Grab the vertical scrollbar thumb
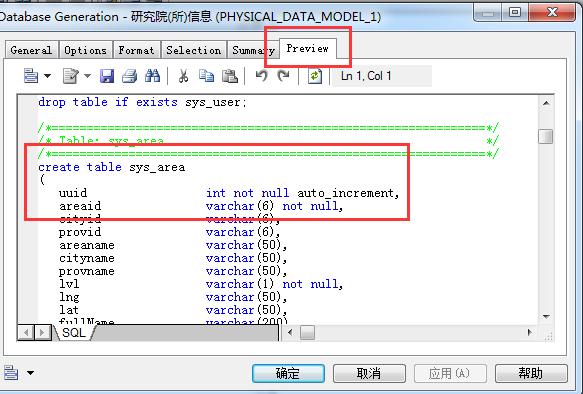The width and height of the screenshot is (583, 394). tap(546, 136)
